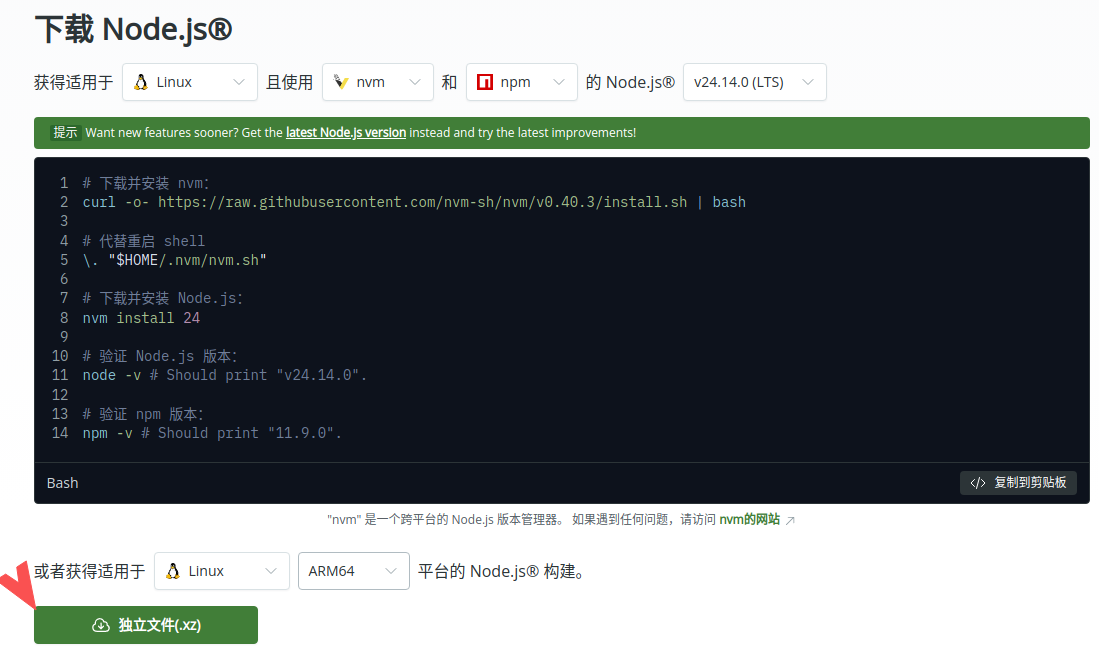Screen dimensions: 1099x651
Task: Open the nvm version manager dropdown
Action: 378,82
